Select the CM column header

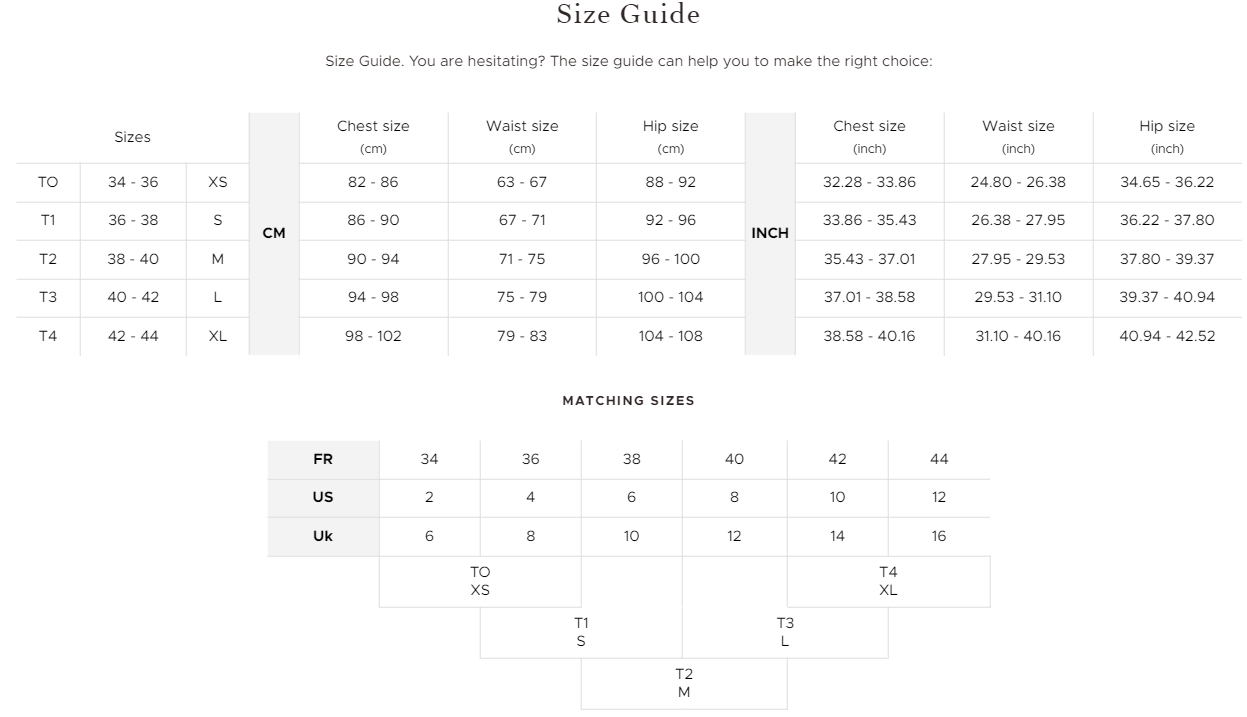[x=274, y=233]
